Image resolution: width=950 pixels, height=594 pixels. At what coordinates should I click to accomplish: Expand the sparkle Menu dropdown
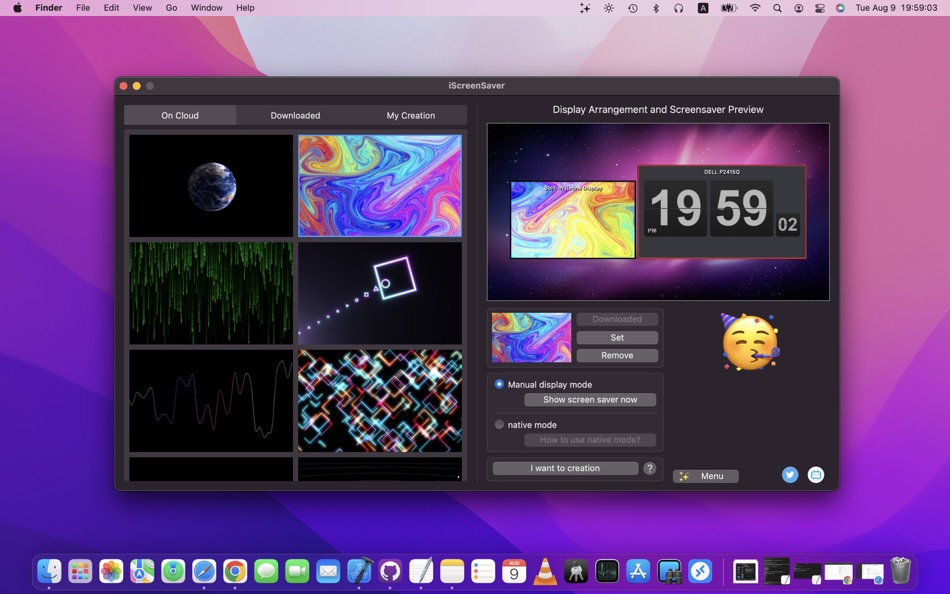706,476
